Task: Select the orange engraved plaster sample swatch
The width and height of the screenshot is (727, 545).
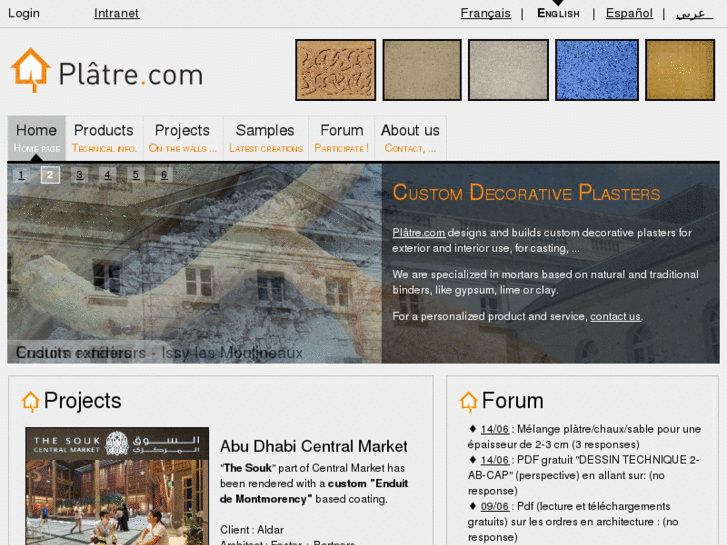Action: (336, 70)
